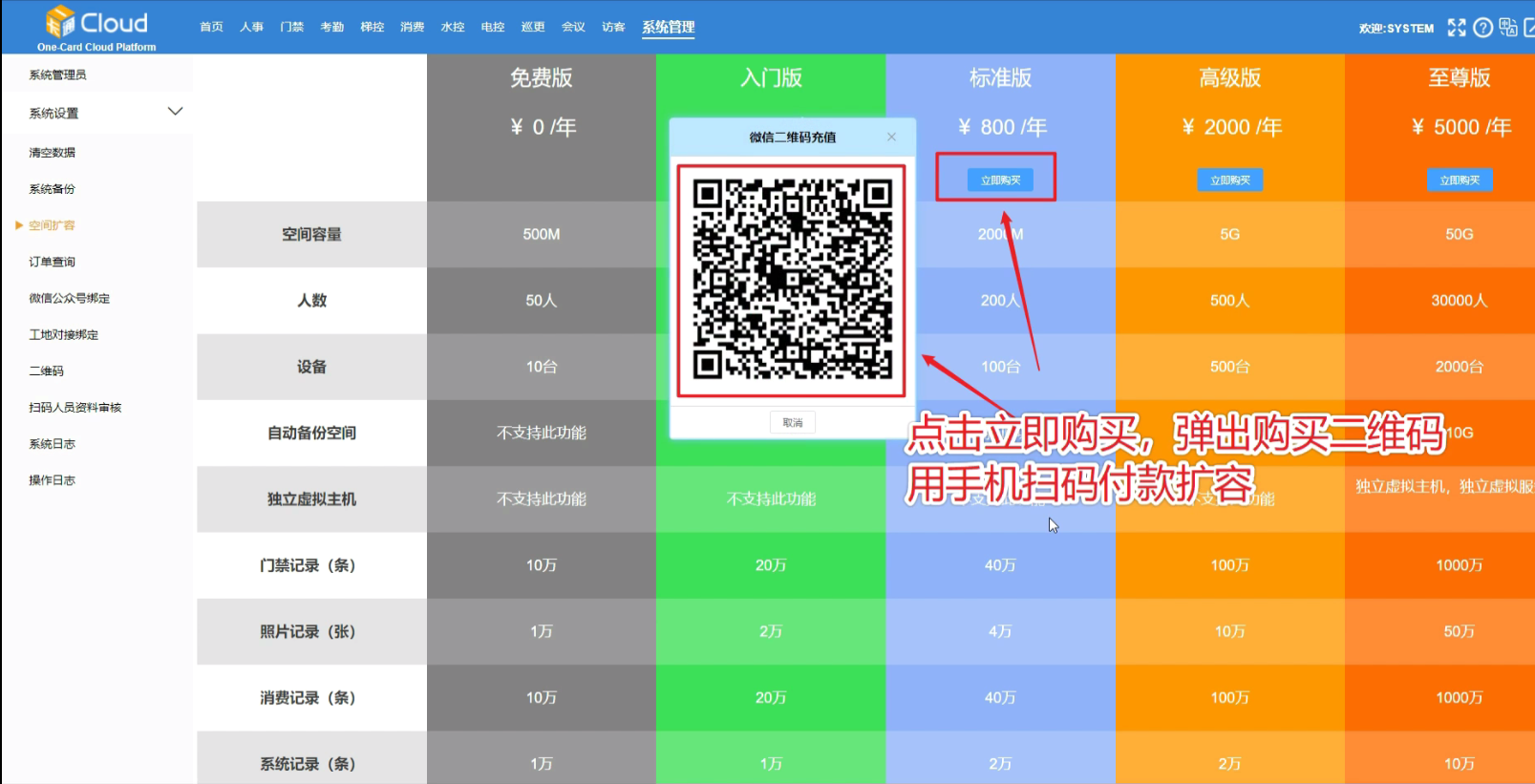The width and height of the screenshot is (1535, 784).
Task: Click the 欢迎:SYSTEM user label
Action: pos(1396,29)
